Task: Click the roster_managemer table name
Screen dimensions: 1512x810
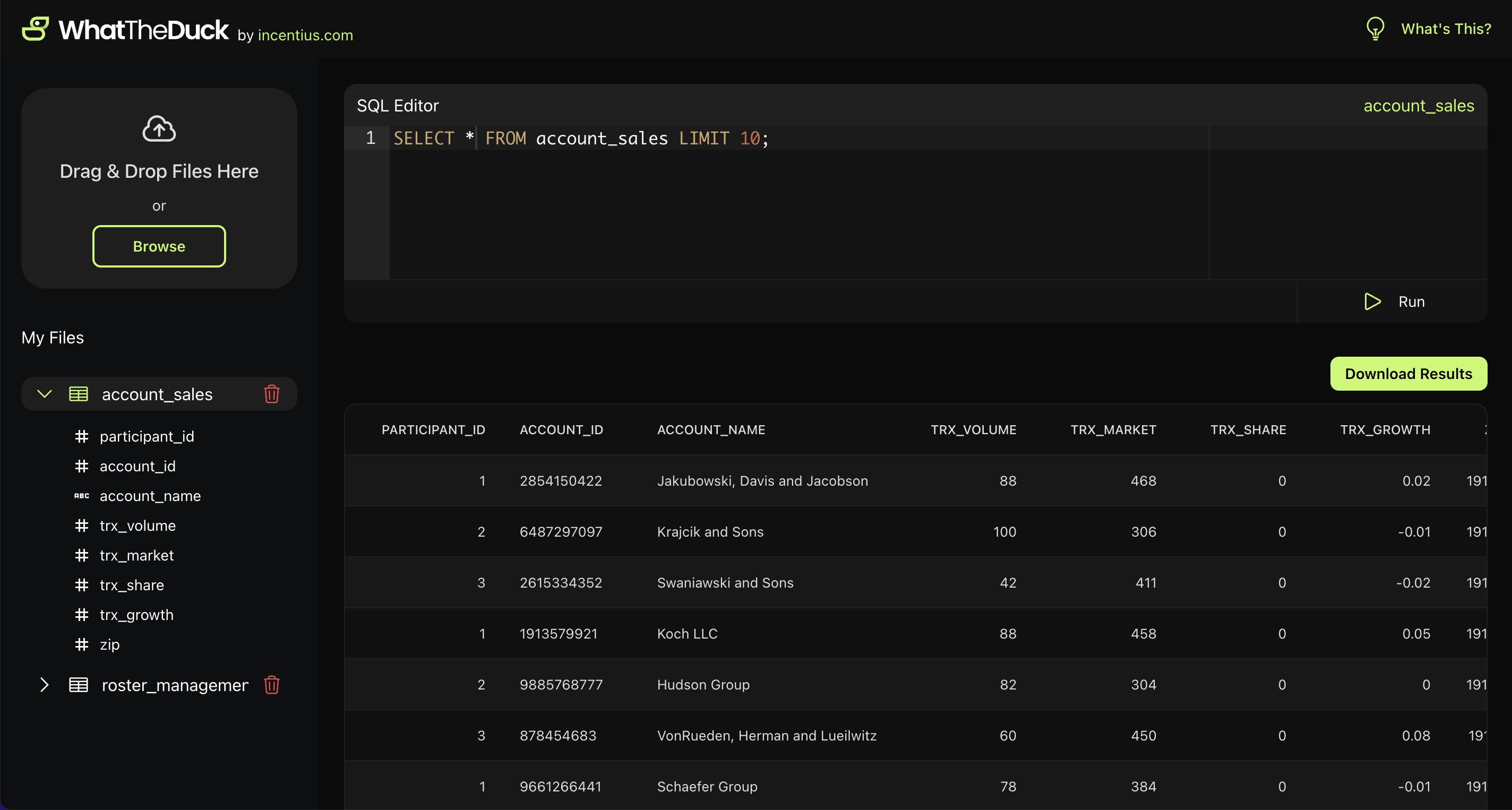Action: point(175,685)
